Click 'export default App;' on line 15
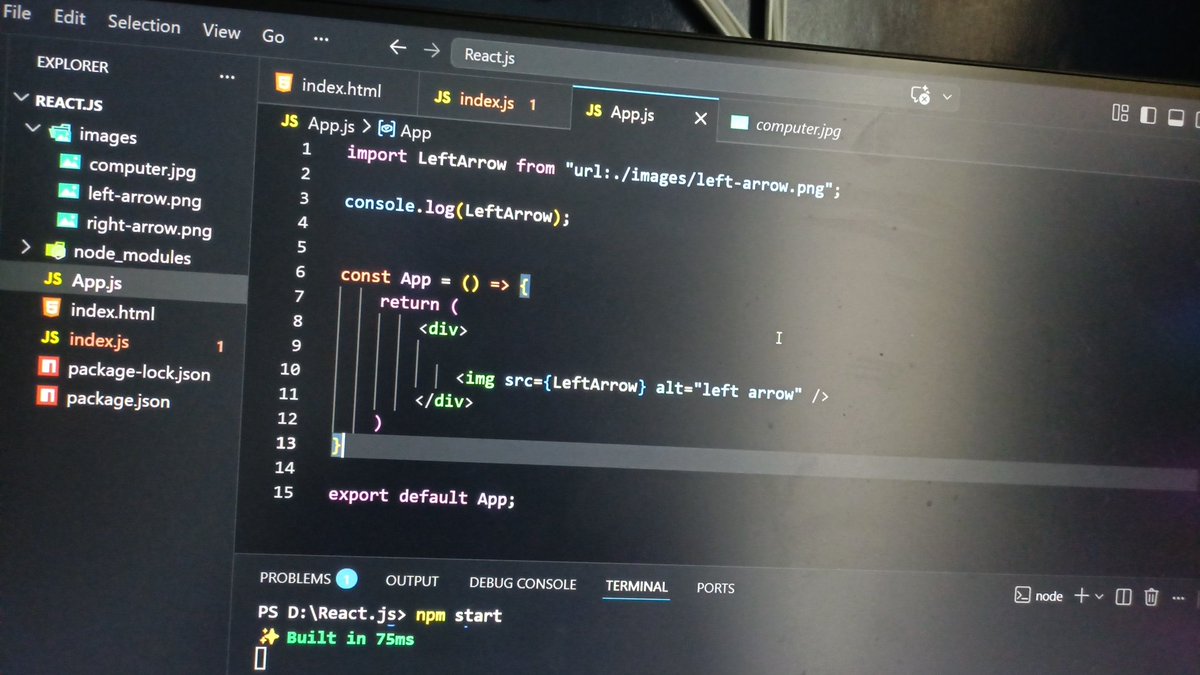This screenshot has height=675, width=1200. tap(421, 497)
